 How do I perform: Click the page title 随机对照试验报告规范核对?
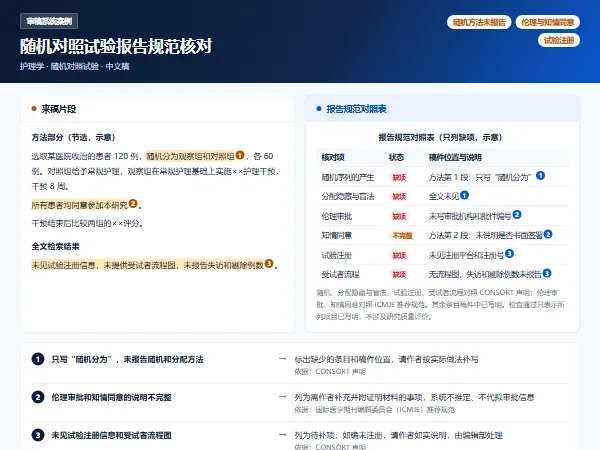[116, 46]
